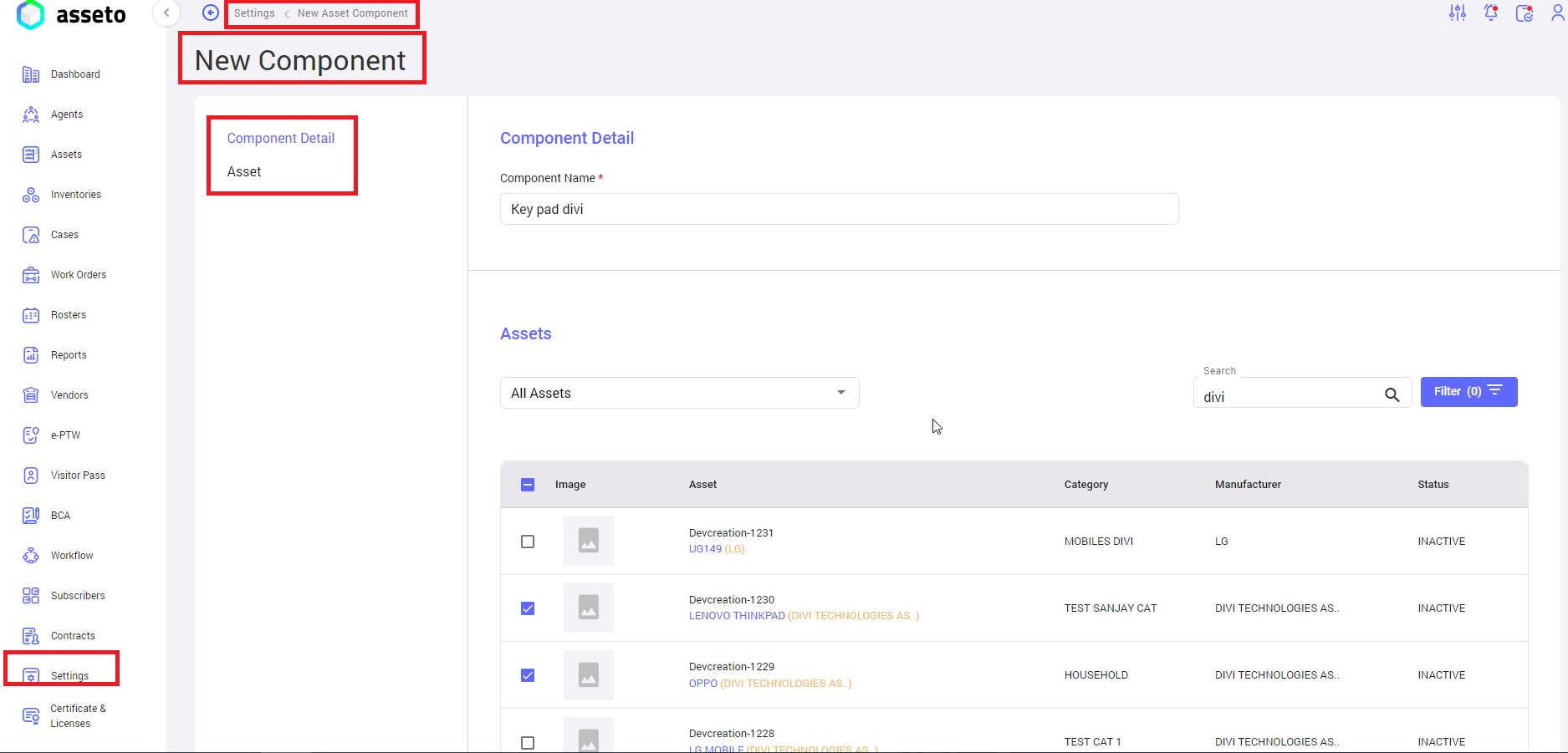The image size is (1568, 753).
Task: Uncheck the Devcreation-1230 row checkbox
Action: pos(528,608)
